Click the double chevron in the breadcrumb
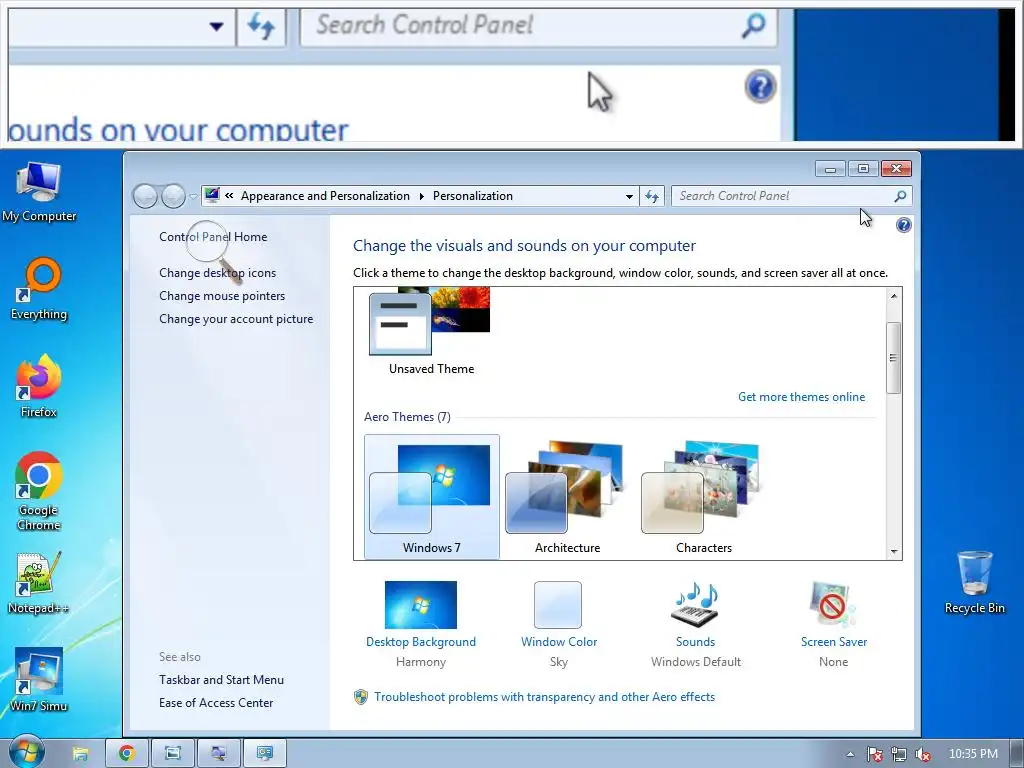 coord(229,195)
